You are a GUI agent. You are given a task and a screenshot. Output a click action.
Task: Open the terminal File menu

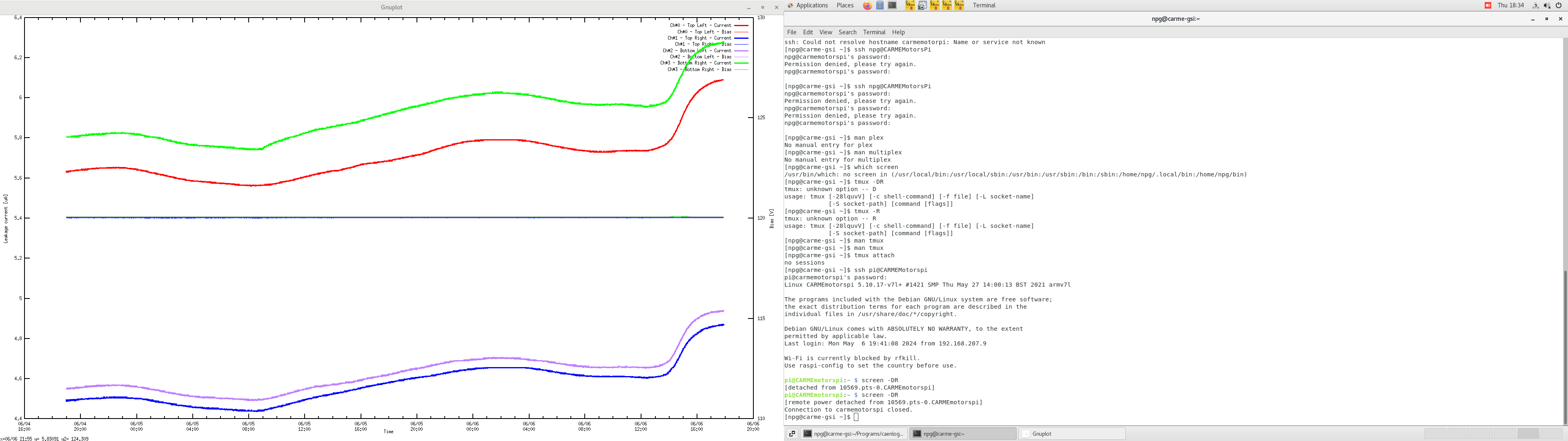[791, 32]
